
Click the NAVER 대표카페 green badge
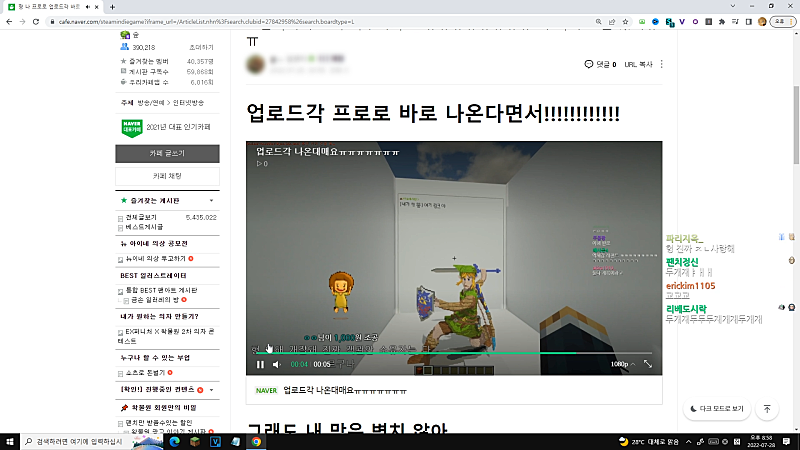tap(132, 128)
